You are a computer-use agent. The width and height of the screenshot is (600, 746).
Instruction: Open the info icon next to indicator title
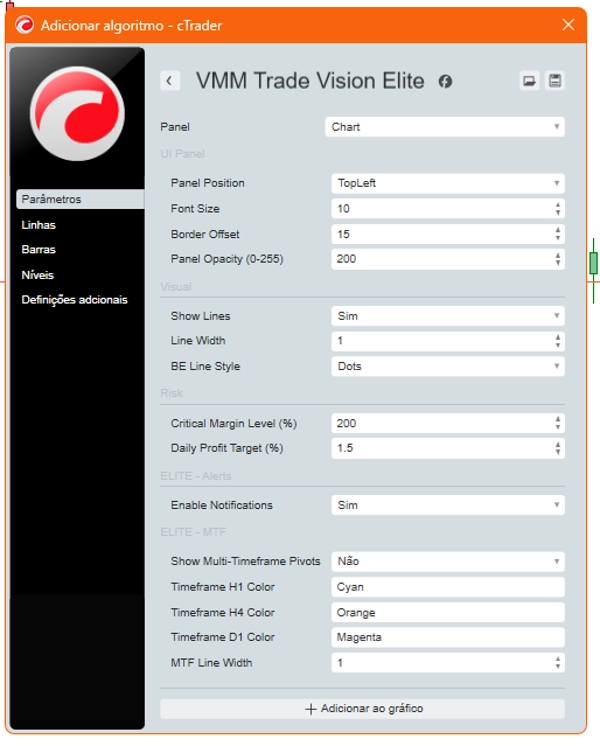tap(445, 81)
